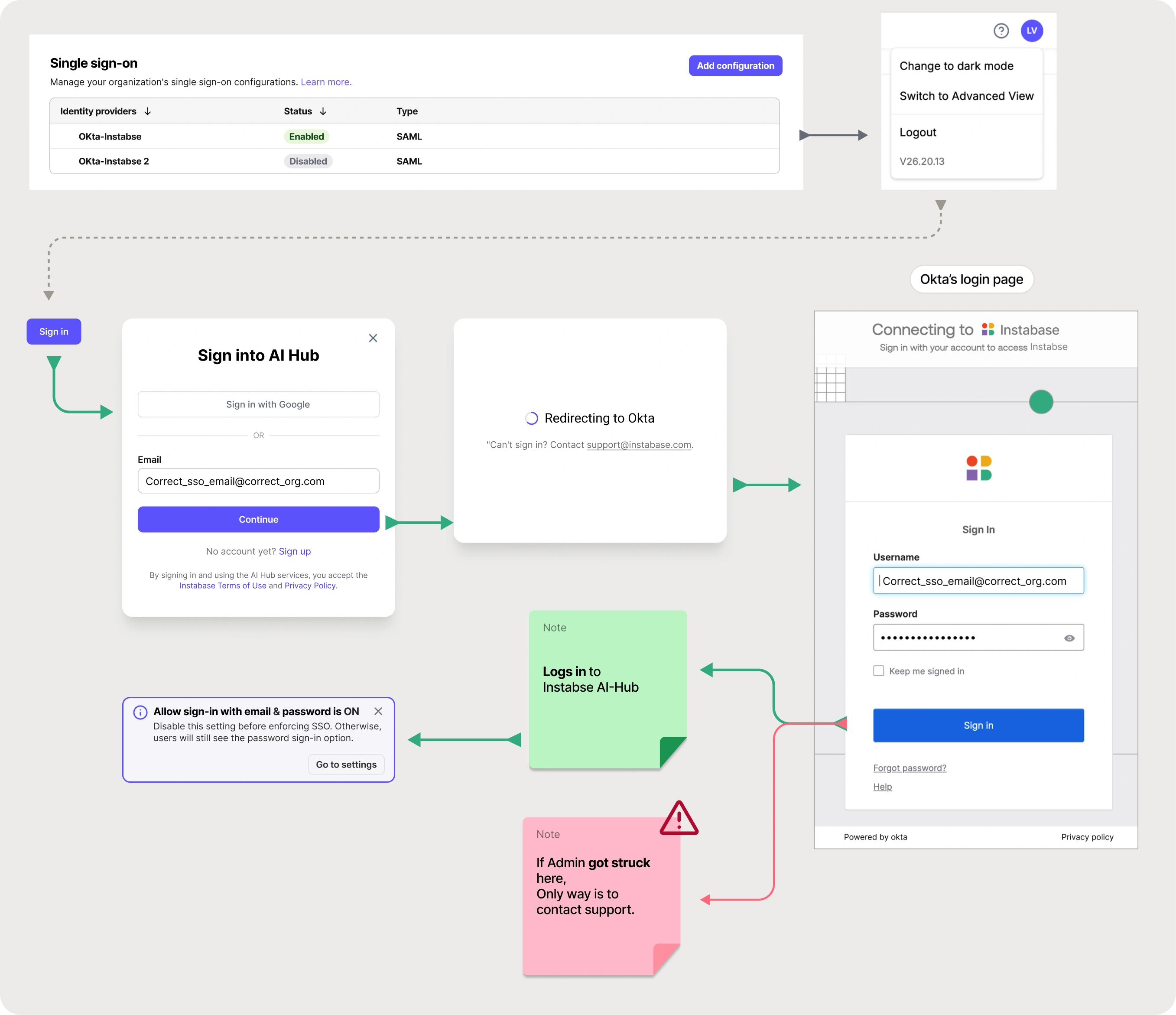This screenshot has height=1015, width=1176.
Task: Click SAML type for OKta-Instabse 2 row
Action: click(x=409, y=161)
